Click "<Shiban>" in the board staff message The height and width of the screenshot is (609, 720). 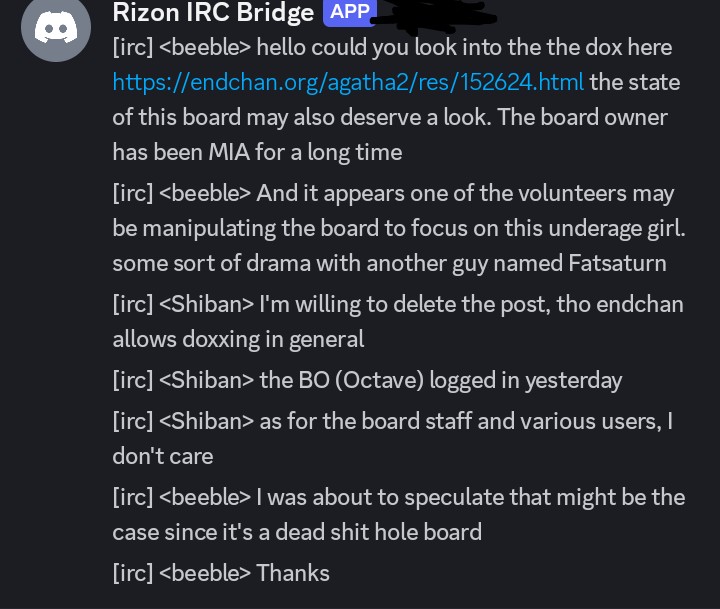coord(206,421)
